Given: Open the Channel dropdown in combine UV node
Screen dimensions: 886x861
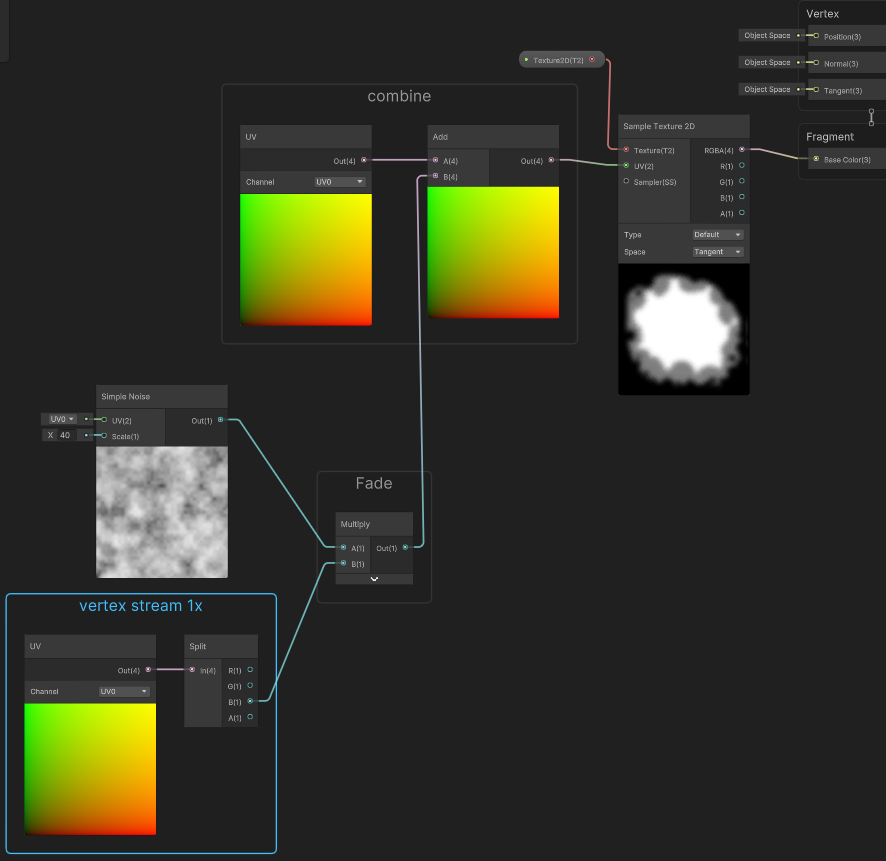Looking at the screenshot, I should point(339,182).
